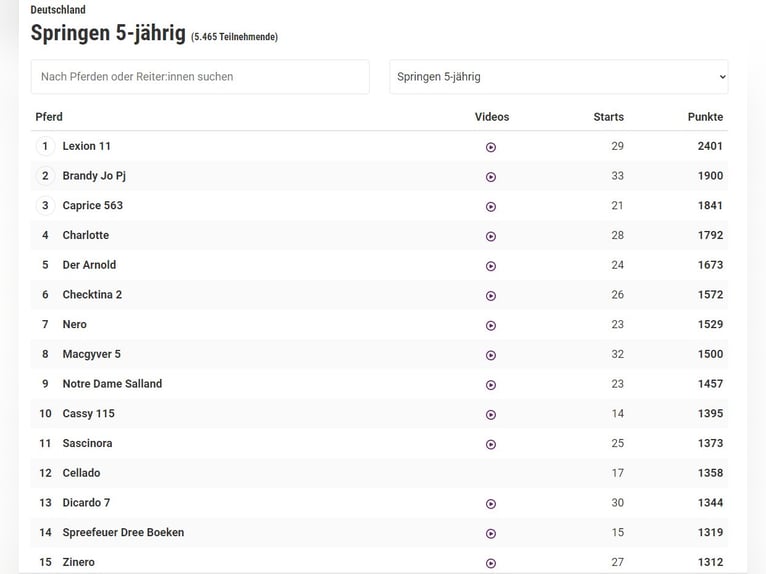Play the Zinero video
Image resolution: width=766 pixels, height=574 pixels.
pyautogui.click(x=490, y=563)
